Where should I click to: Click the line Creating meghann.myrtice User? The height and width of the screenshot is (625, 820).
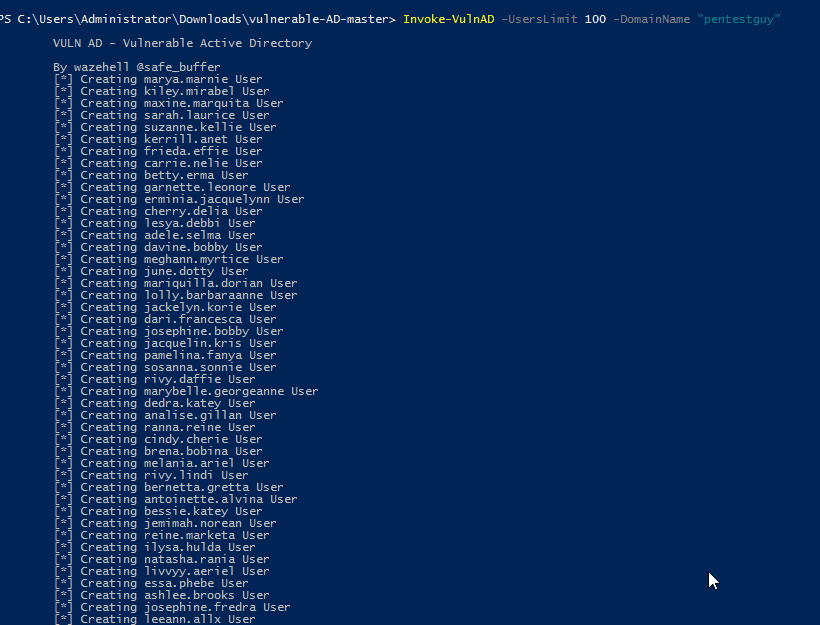pos(168,259)
